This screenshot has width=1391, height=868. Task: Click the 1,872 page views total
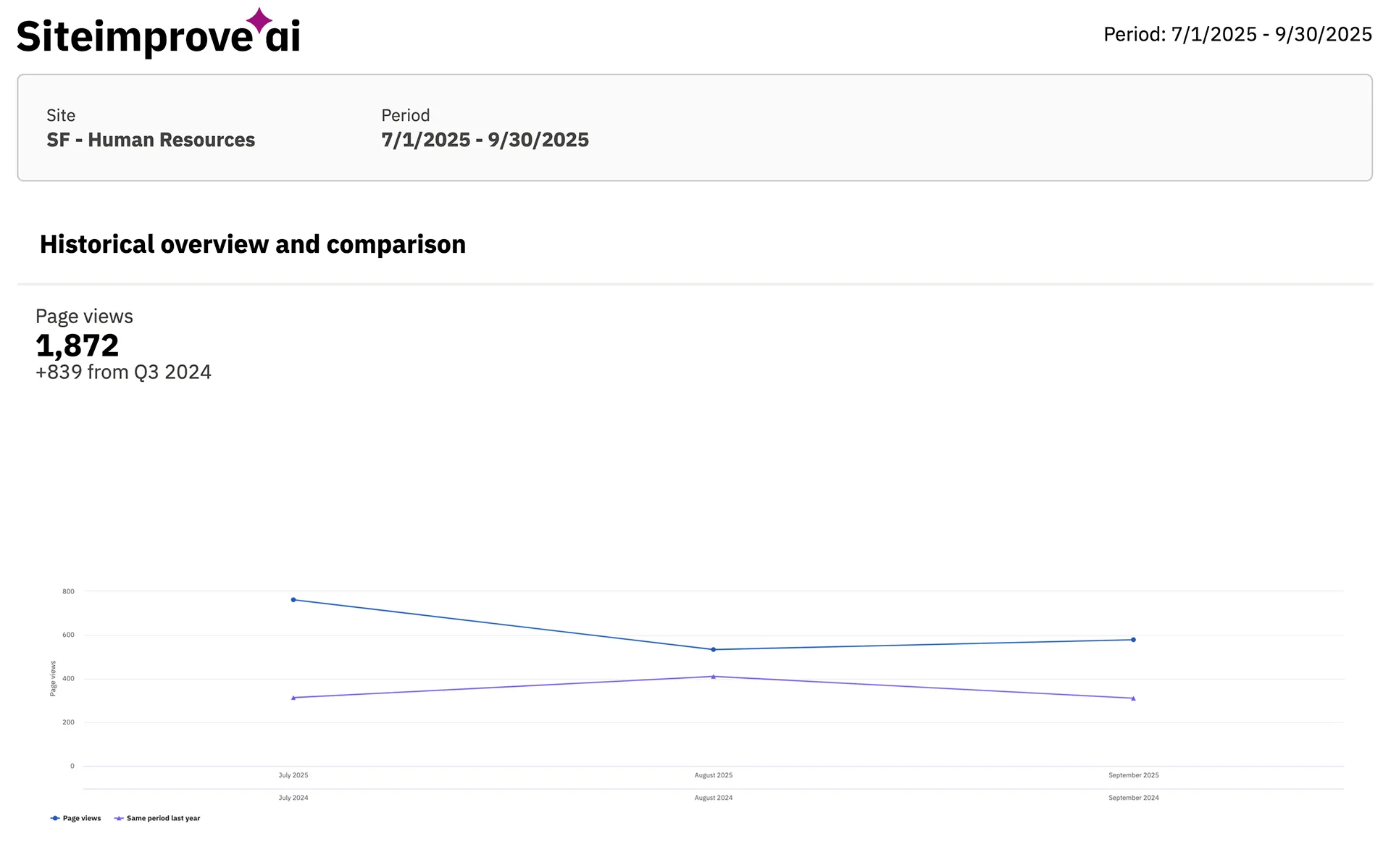[76, 346]
